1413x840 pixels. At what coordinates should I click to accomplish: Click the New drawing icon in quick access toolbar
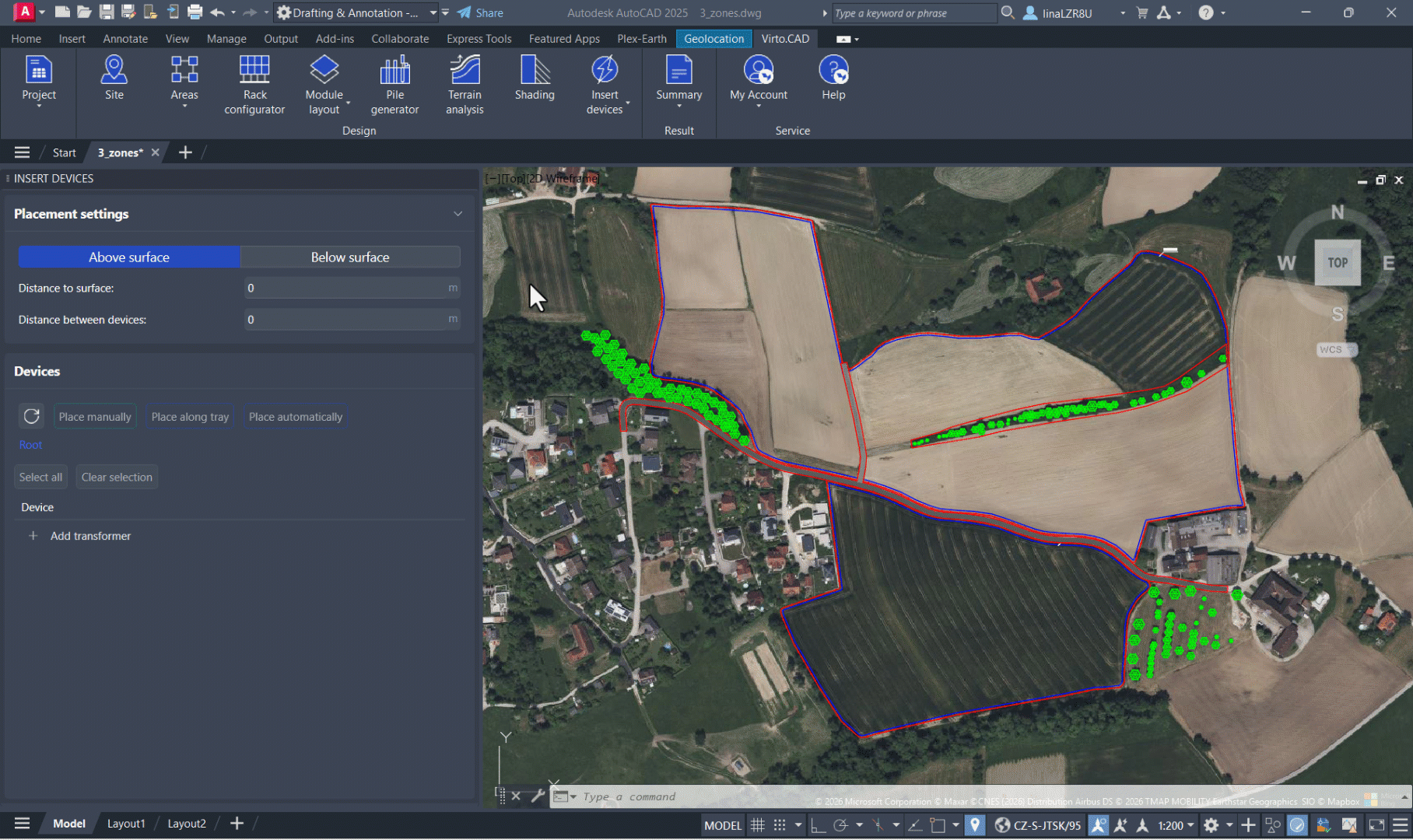pos(62,12)
